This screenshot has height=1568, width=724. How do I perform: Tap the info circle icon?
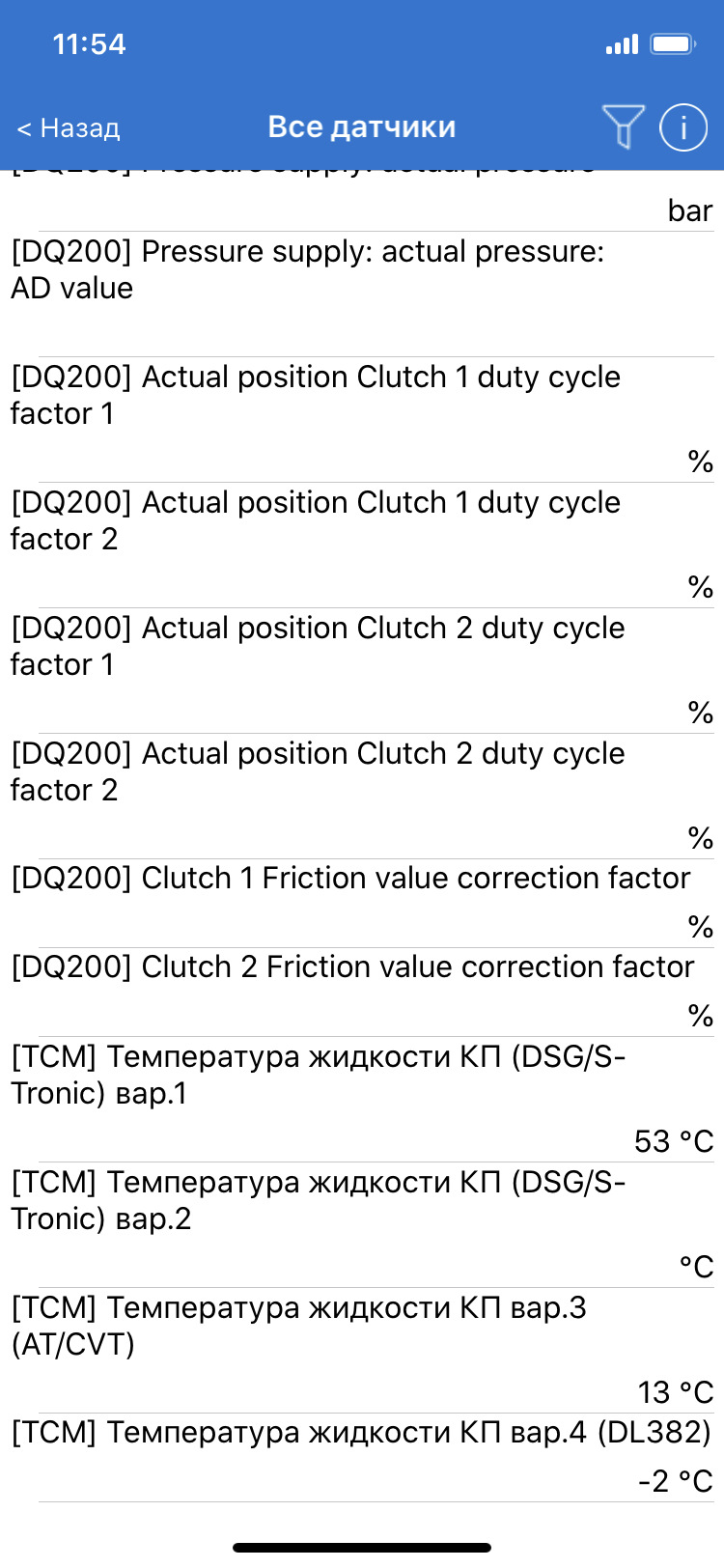coord(683,126)
